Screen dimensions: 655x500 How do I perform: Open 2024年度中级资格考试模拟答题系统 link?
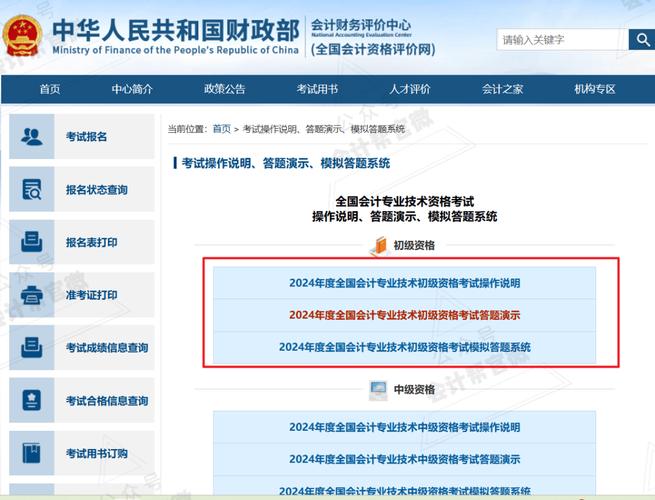[404, 491]
